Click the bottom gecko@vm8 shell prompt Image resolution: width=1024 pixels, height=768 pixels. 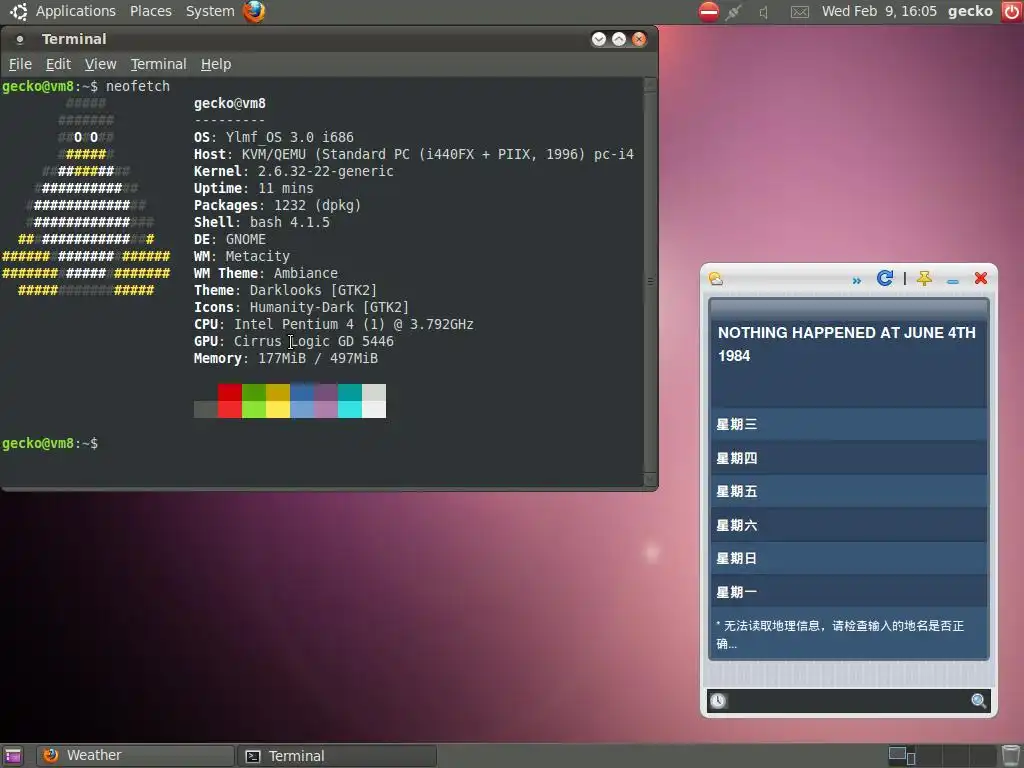click(50, 443)
